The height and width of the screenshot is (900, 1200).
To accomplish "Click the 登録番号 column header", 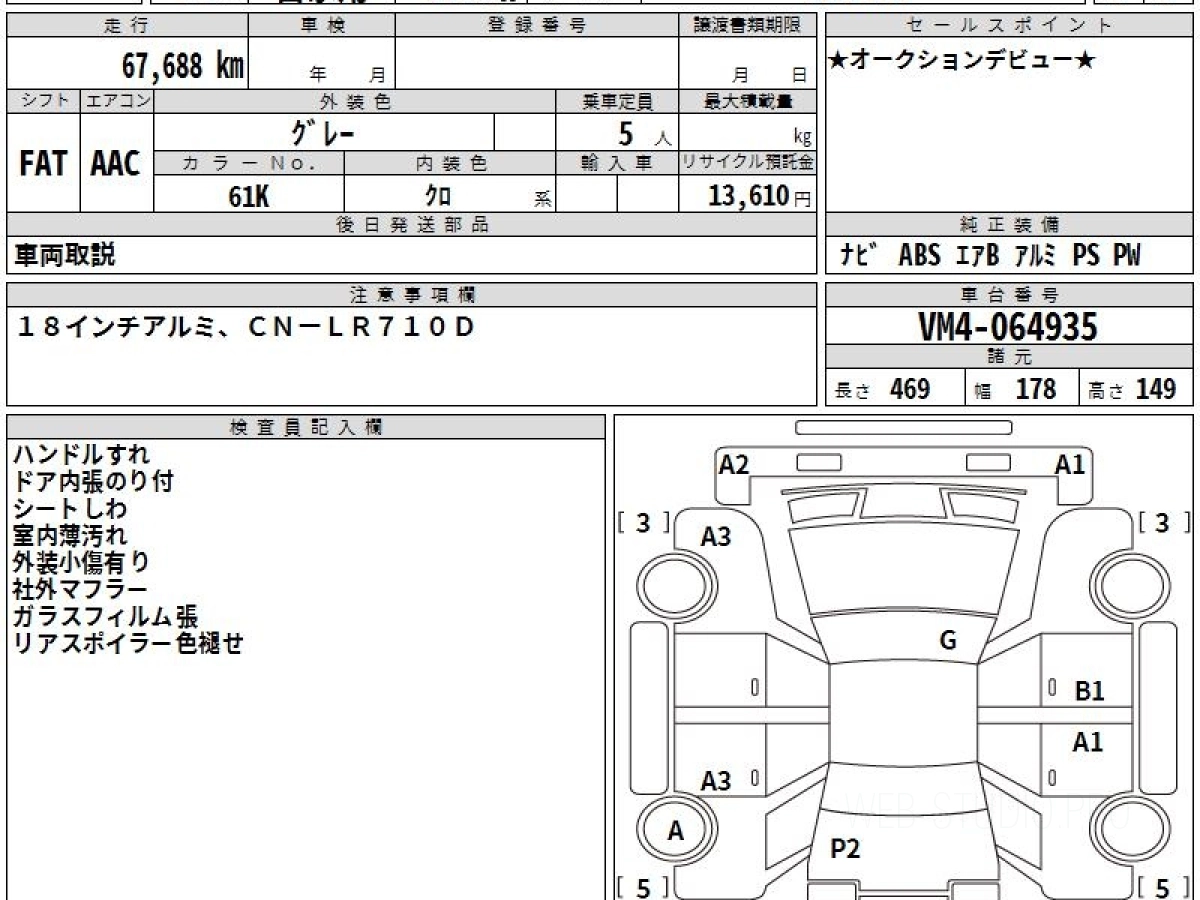I will point(537,26).
